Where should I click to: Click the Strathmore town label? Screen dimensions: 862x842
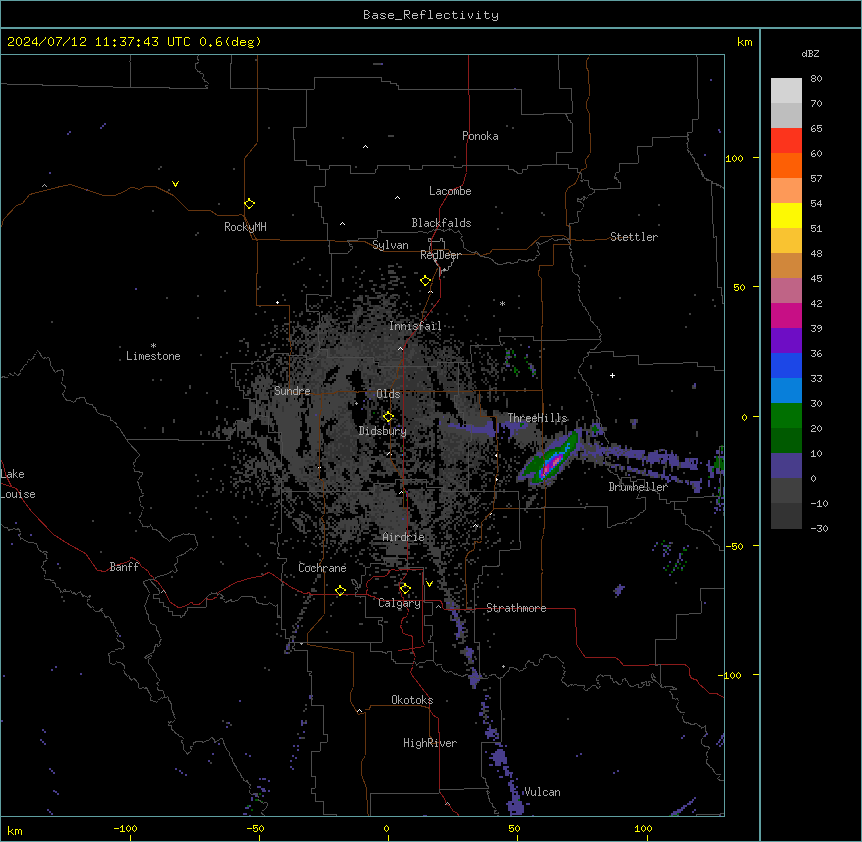click(x=516, y=608)
